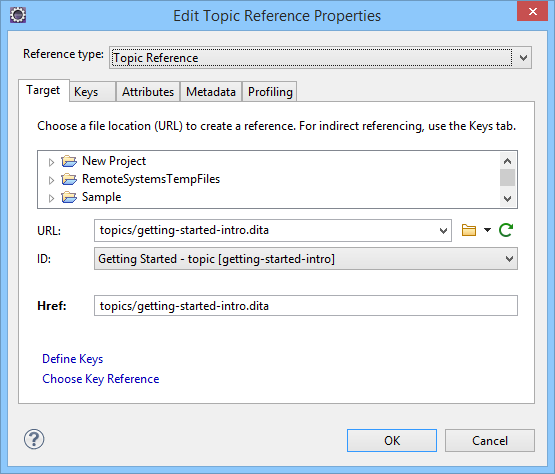The width and height of the screenshot is (555, 474).
Task: Expand the RemoteSystemsTempFiles tree node
Action: click(51, 180)
